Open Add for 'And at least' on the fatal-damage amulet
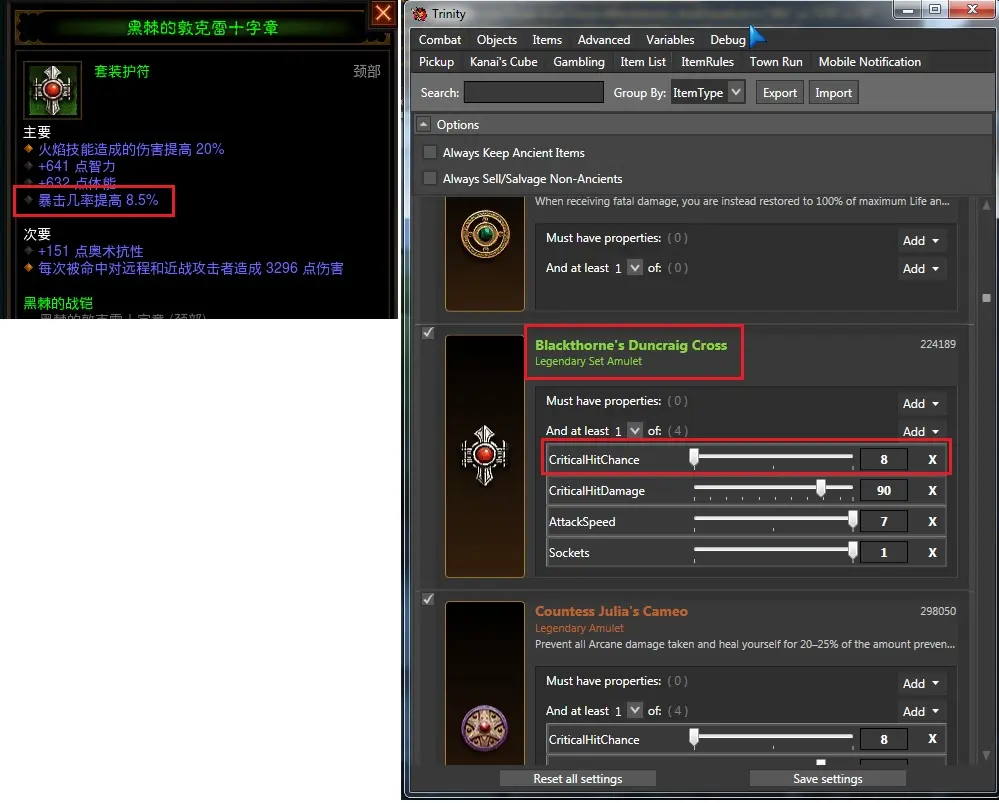The height and width of the screenshot is (803, 999). pyautogui.click(x=921, y=268)
